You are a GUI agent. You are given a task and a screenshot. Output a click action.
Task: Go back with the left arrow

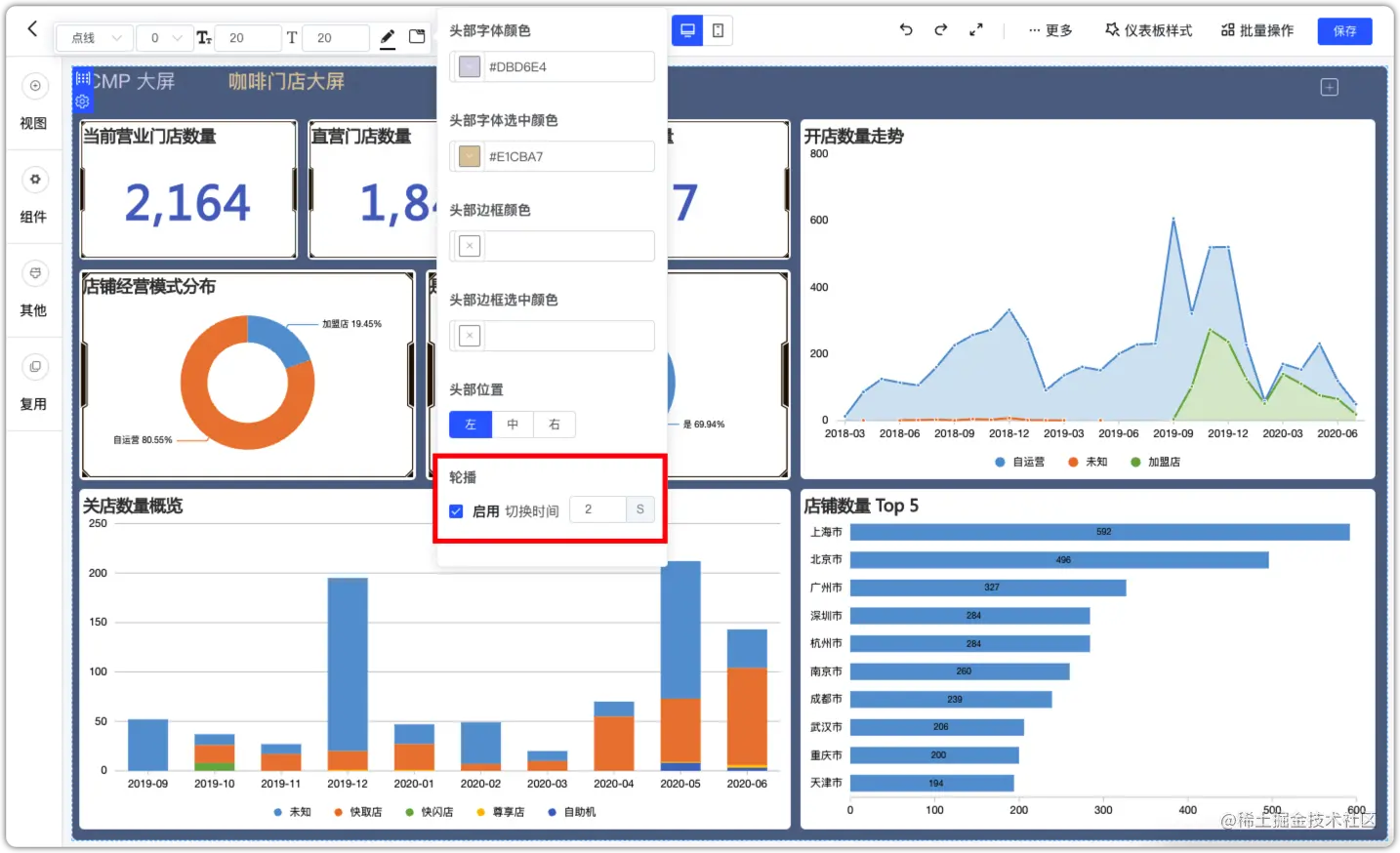(x=32, y=29)
